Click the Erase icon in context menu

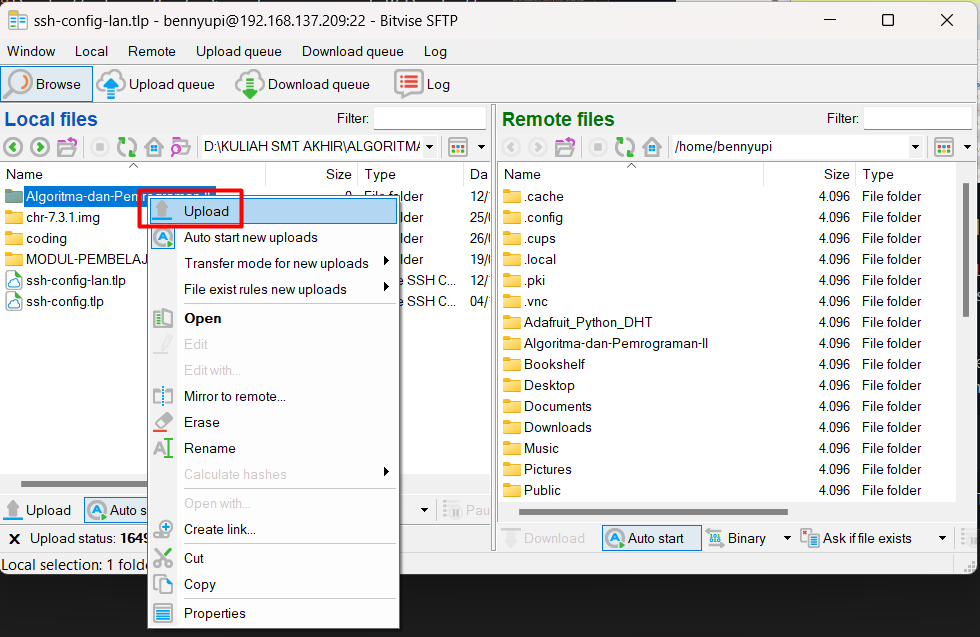pos(163,423)
